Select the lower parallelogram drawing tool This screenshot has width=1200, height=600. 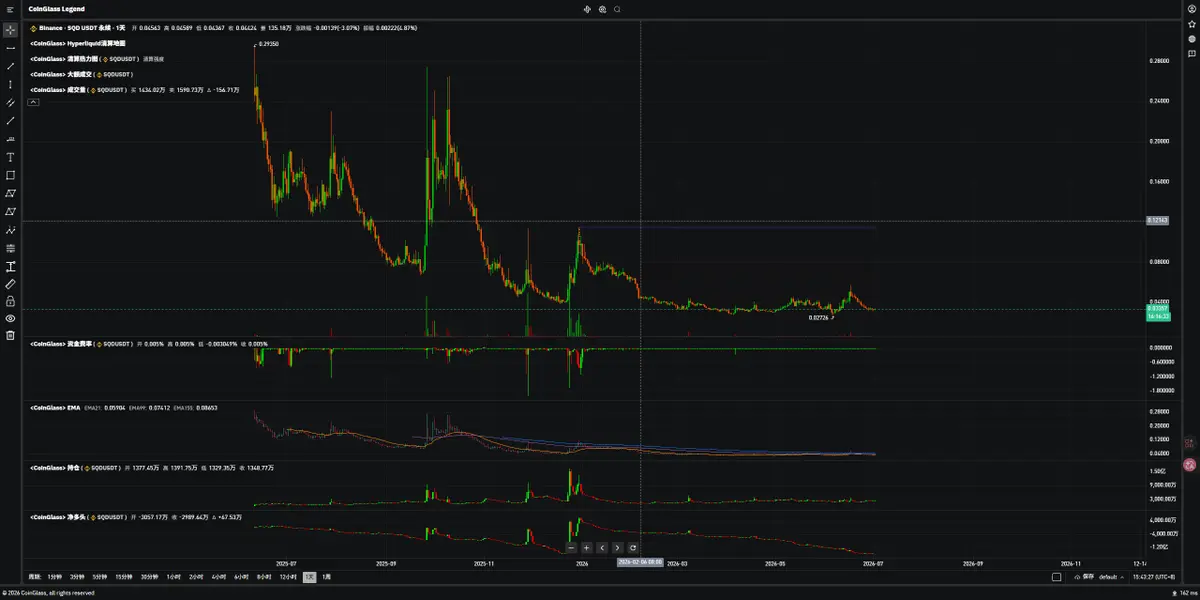pyautogui.click(x=10, y=211)
